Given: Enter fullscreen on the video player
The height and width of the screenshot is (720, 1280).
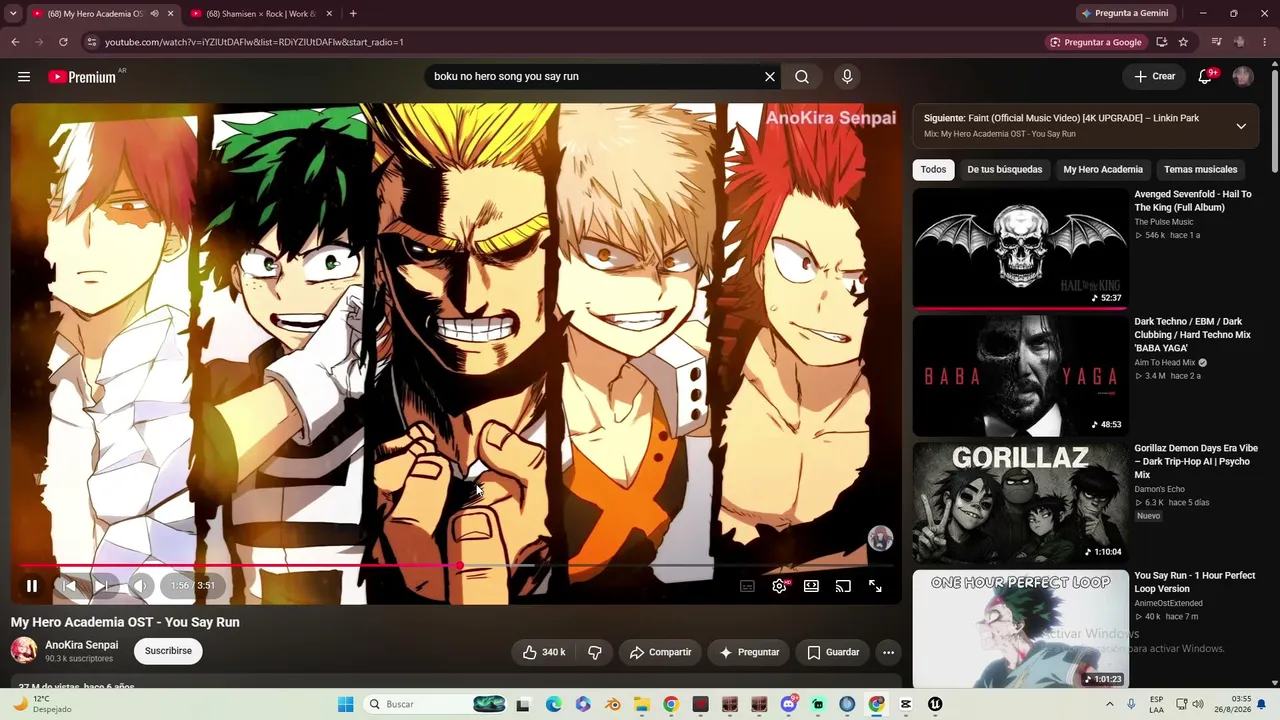Looking at the screenshot, I should pyautogui.click(x=875, y=586).
